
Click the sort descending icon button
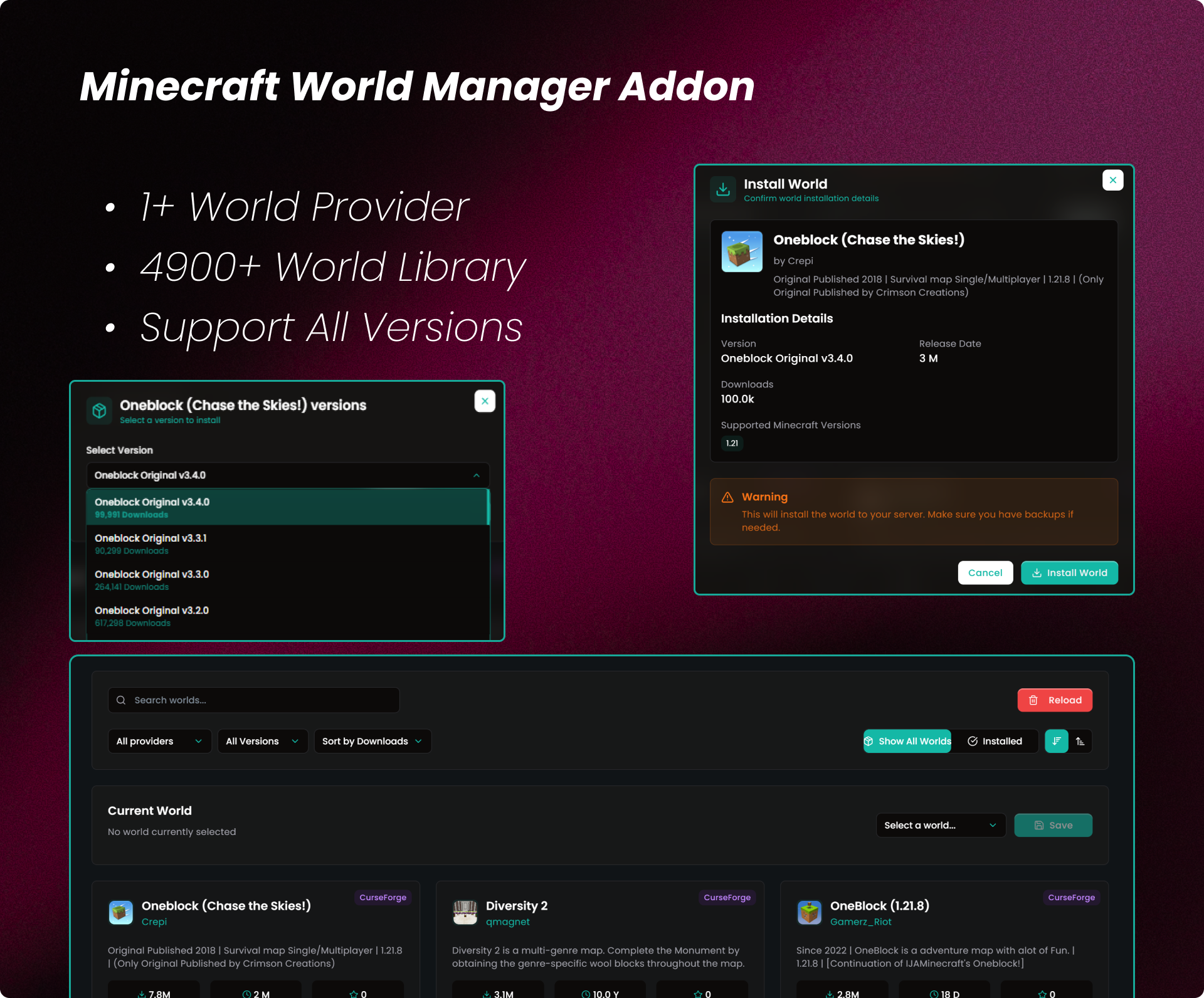pyautogui.click(x=1056, y=741)
